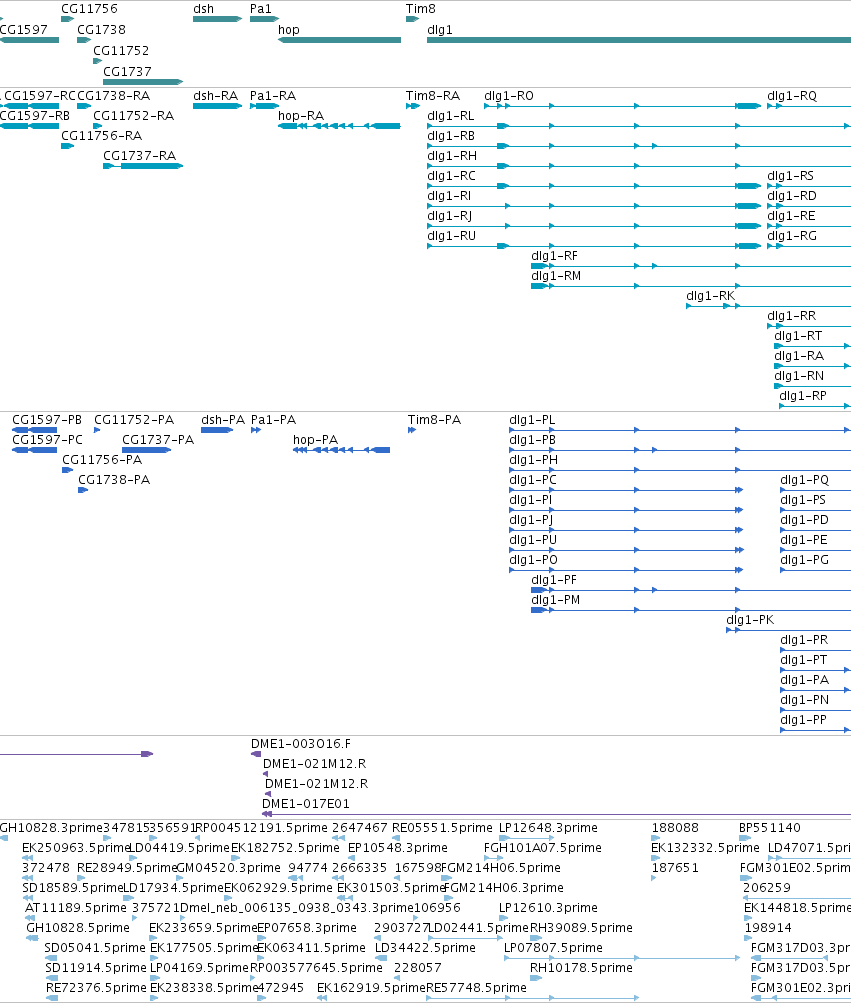
Task: Click the dlg1-RK transcript label
Action: coord(710,296)
